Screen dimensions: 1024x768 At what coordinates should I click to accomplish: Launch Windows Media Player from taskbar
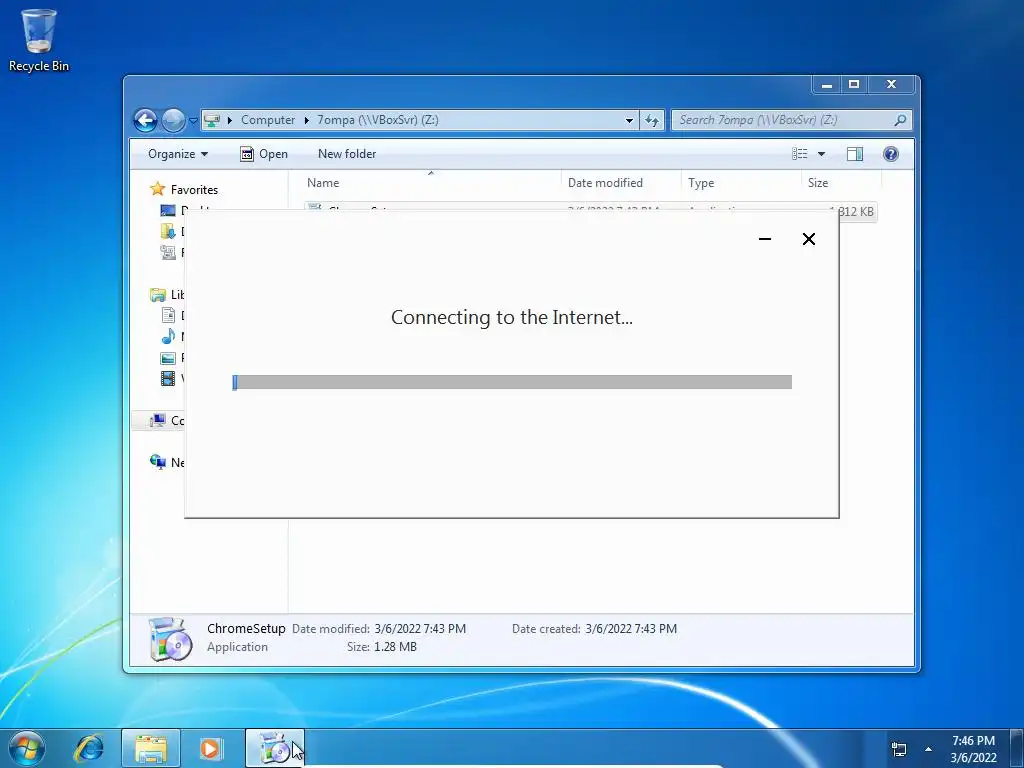click(x=210, y=748)
